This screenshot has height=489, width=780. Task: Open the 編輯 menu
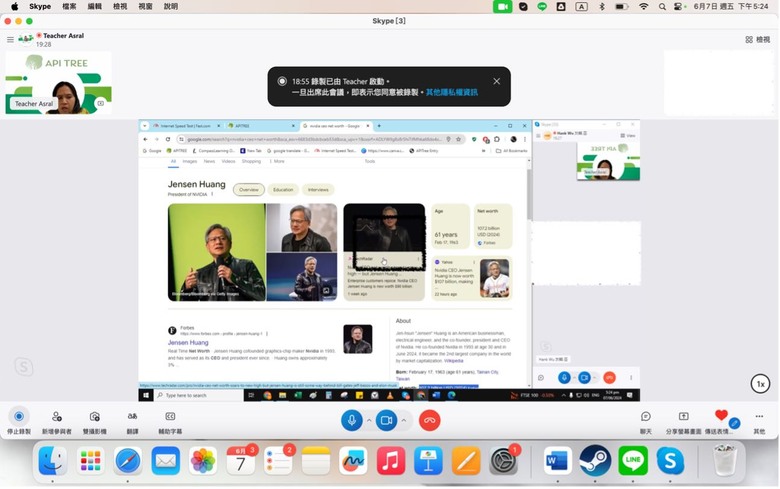coord(95,6)
